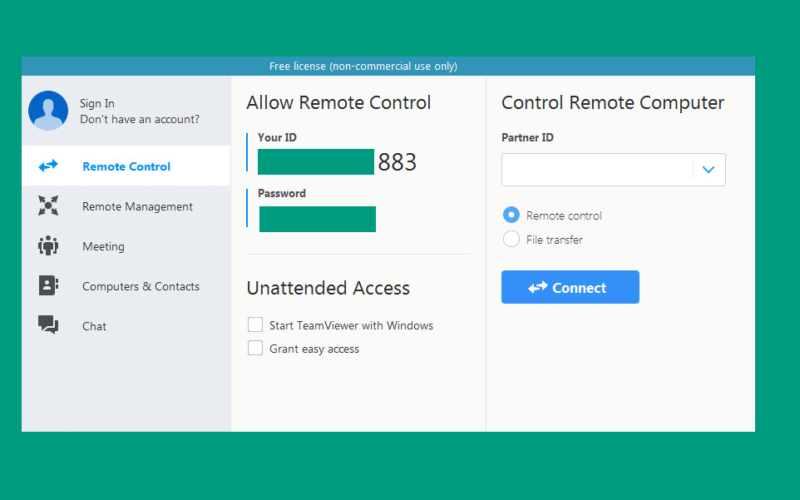Open Computers & Contacts in sidebar

pos(126,286)
